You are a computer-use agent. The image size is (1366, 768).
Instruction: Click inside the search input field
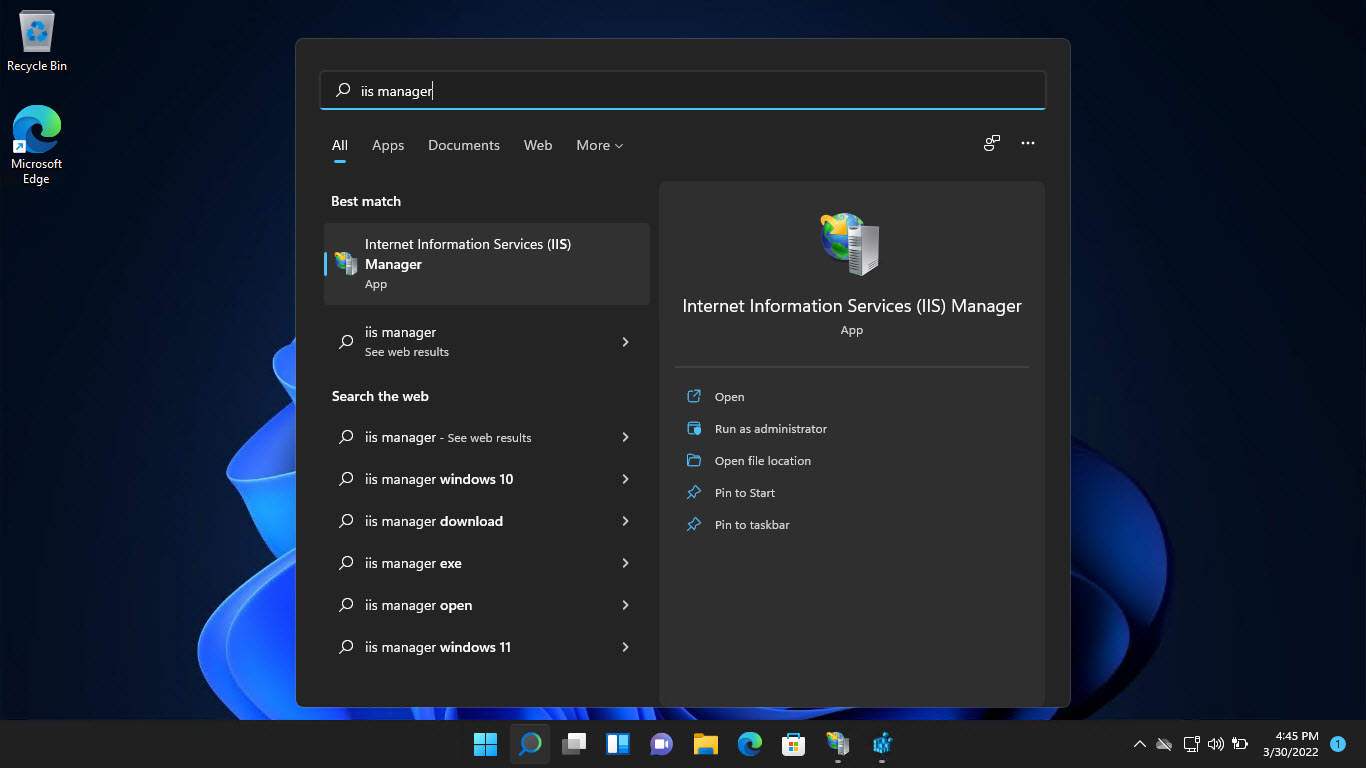tap(683, 90)
